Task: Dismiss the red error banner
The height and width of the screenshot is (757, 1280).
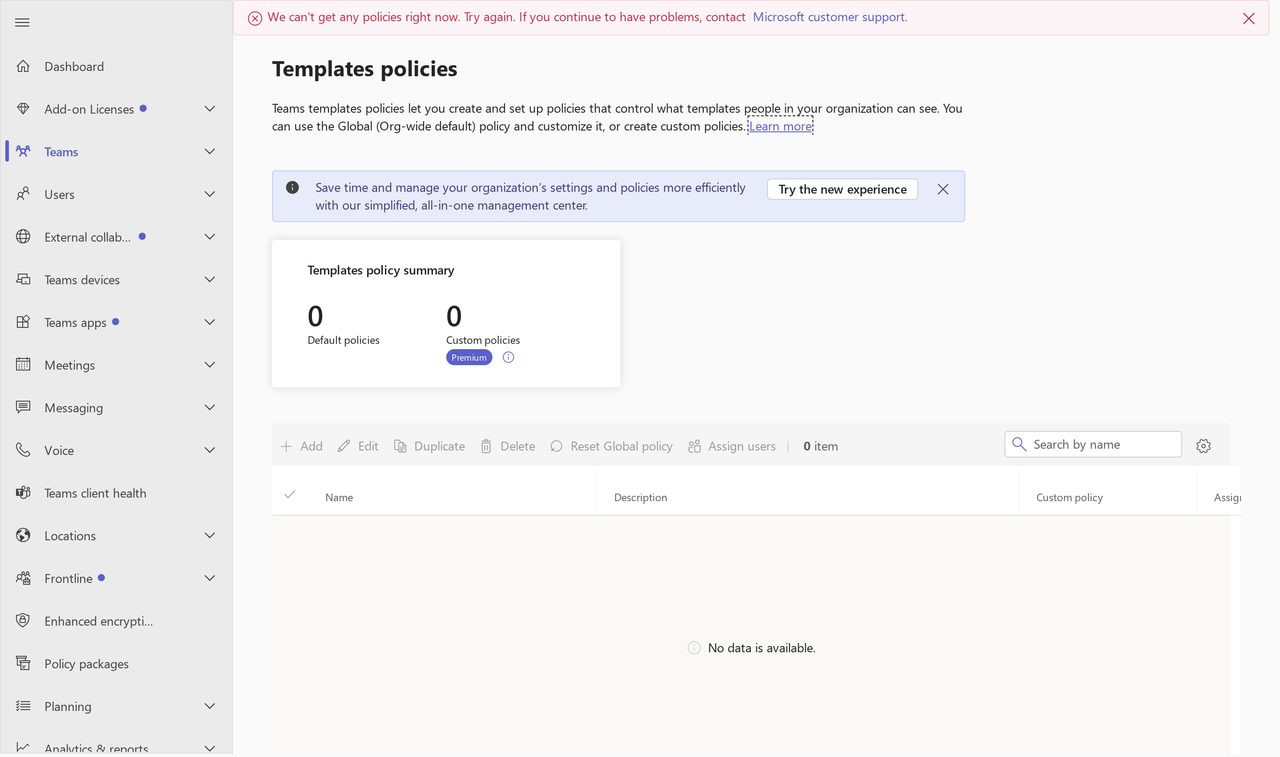Action: click(1248, 18)
